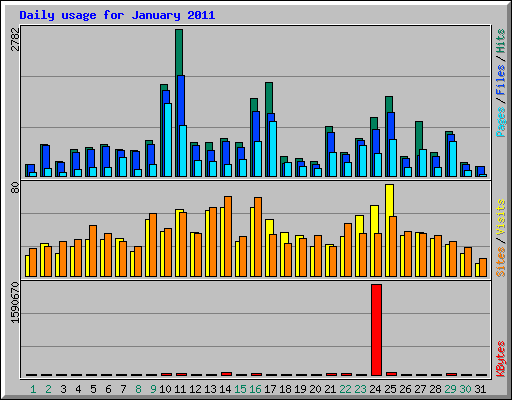Click day label 28 on the axis
This screenshot has width=512, height=400.
pyautogui.click(x=435, y=389)
